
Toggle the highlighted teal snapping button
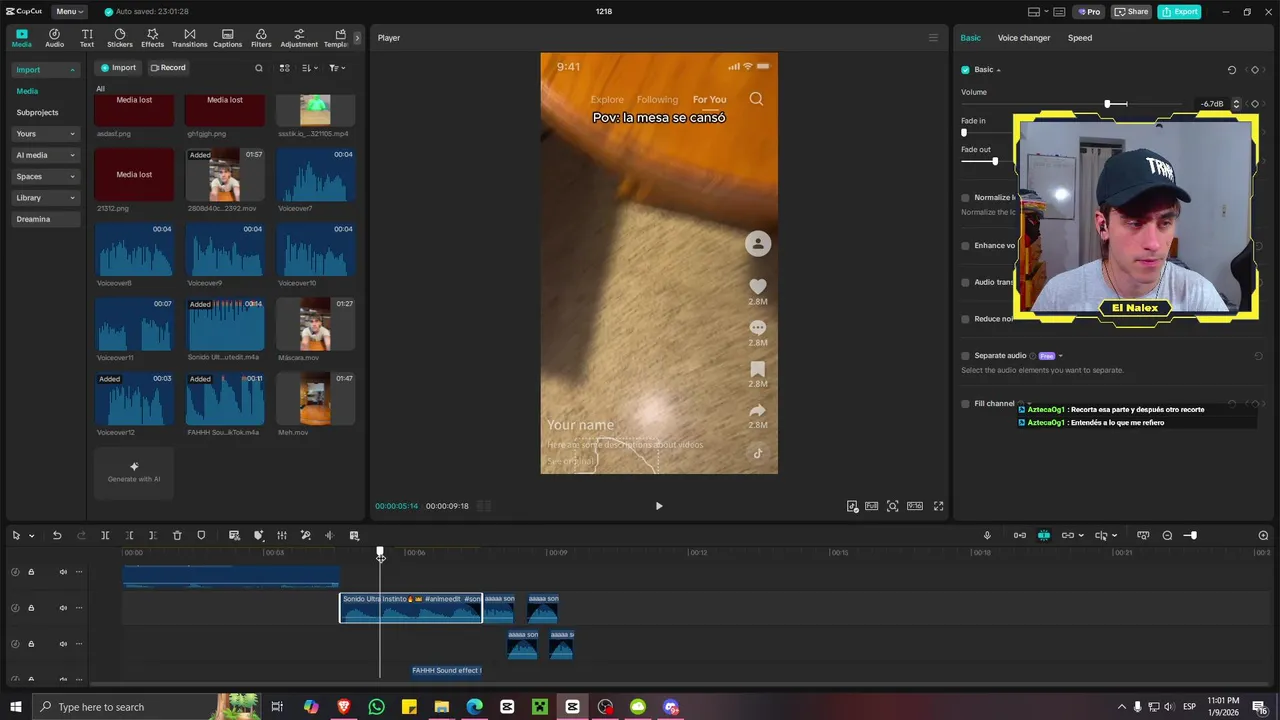coord(1044,536)
